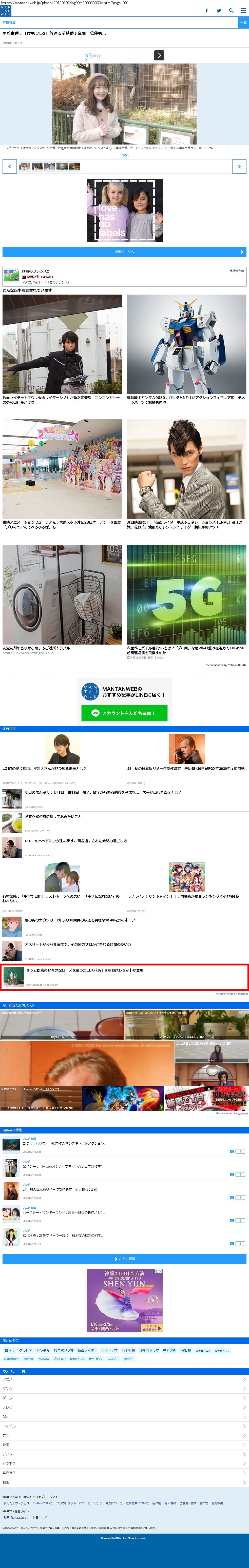Go to next photo arrow

(x=239, y=166)
